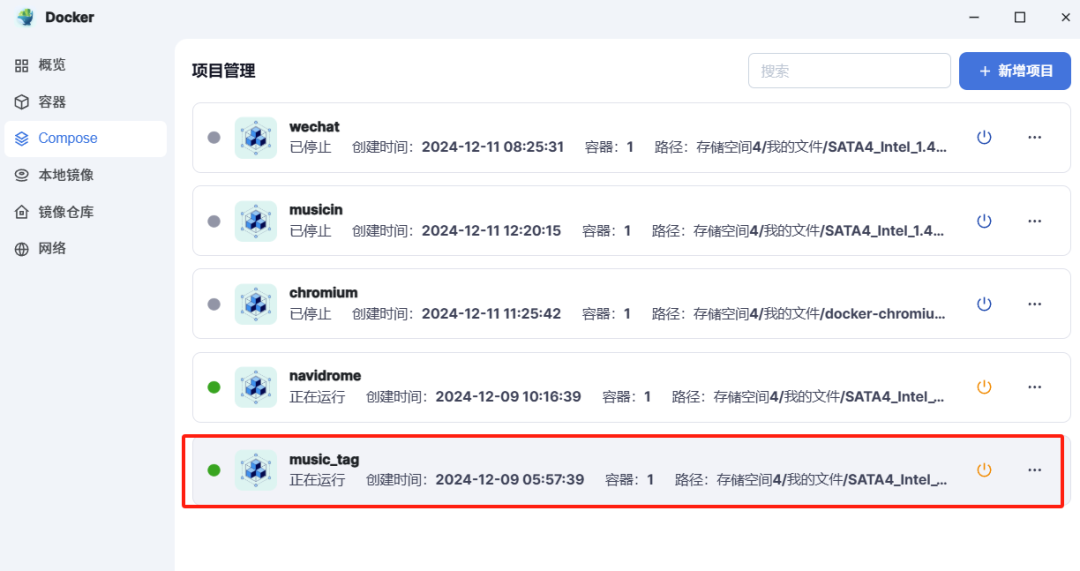The image size is (1080, 571).
Task: Open the 镜像仓库 image registry section
Action: [x=85, y=212]
